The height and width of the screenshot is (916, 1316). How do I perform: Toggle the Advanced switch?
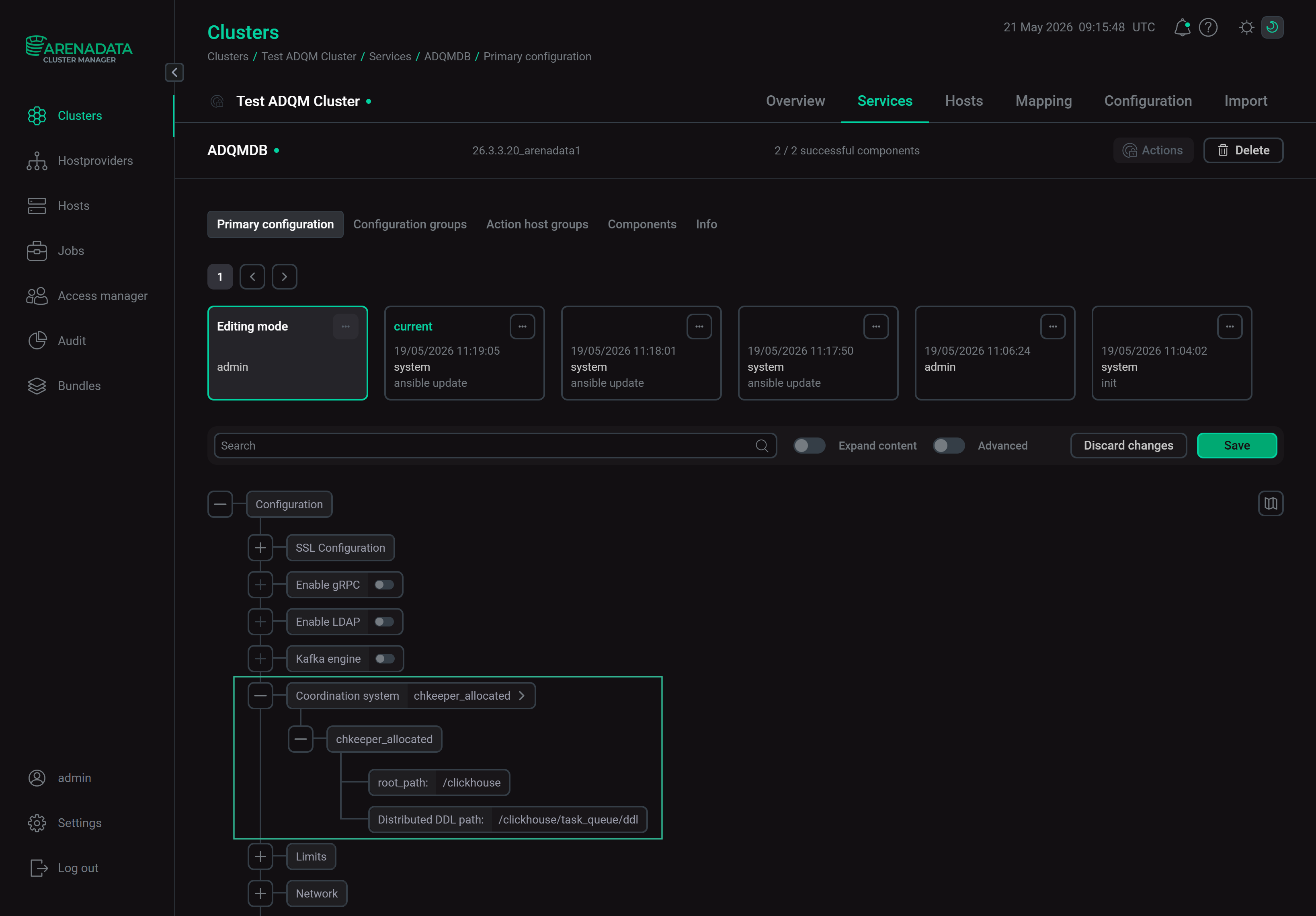[949, 446]
